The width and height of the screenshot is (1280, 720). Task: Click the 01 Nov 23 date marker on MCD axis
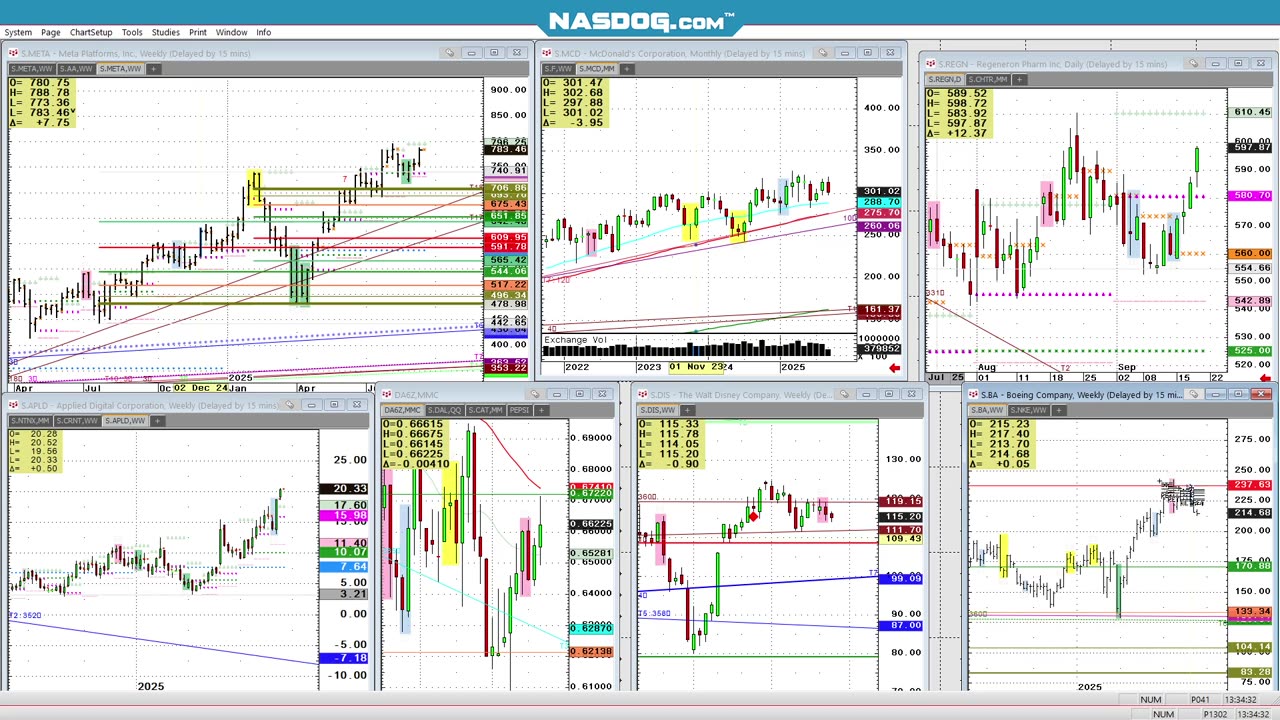[x=698, y=367]
